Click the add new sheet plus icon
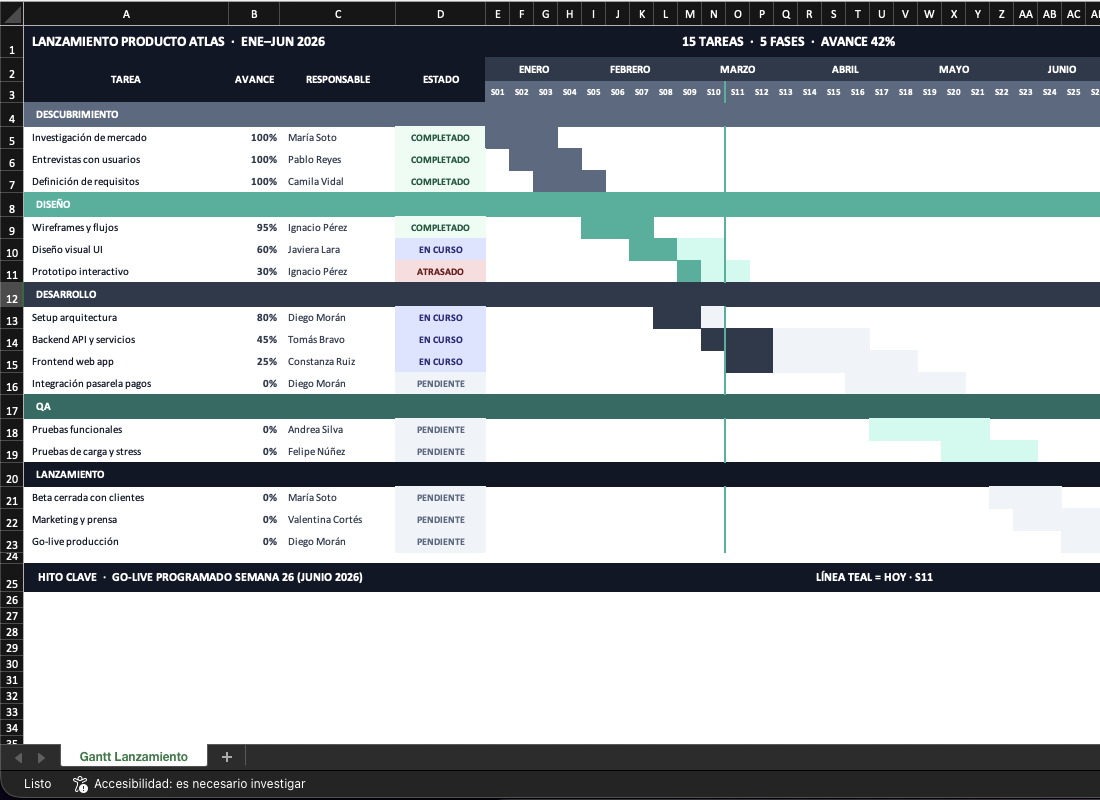 pos(227,756)
